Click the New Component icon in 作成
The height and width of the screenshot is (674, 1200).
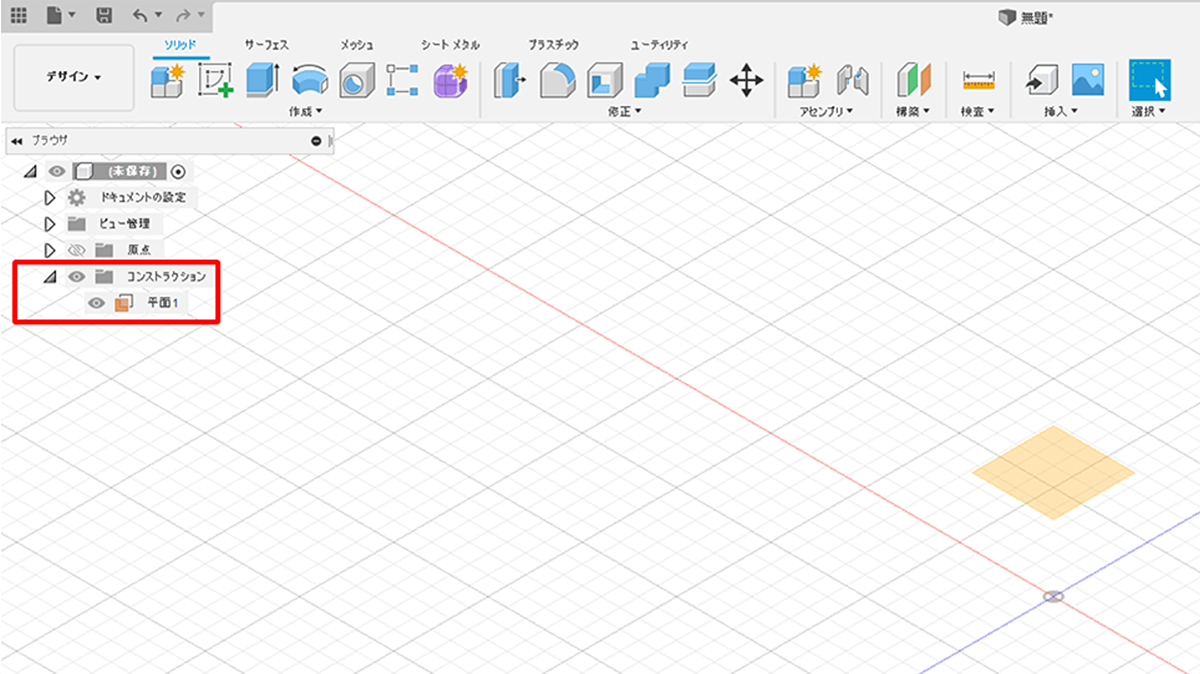click(166, 80)
